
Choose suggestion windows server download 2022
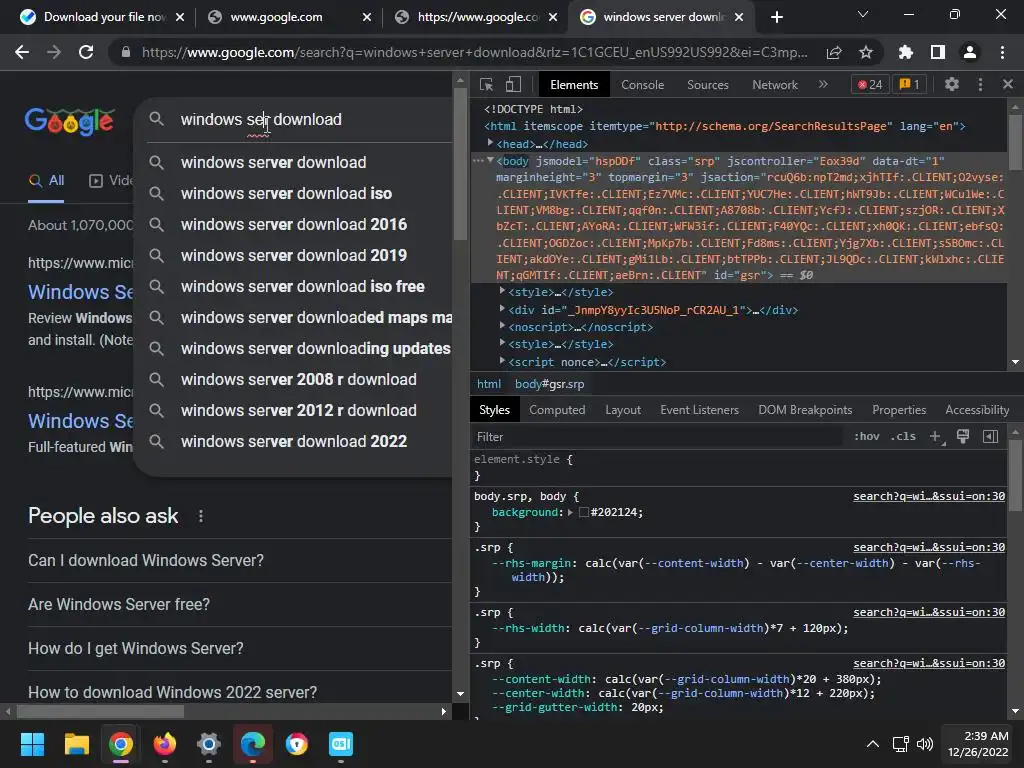pos(292,441)
